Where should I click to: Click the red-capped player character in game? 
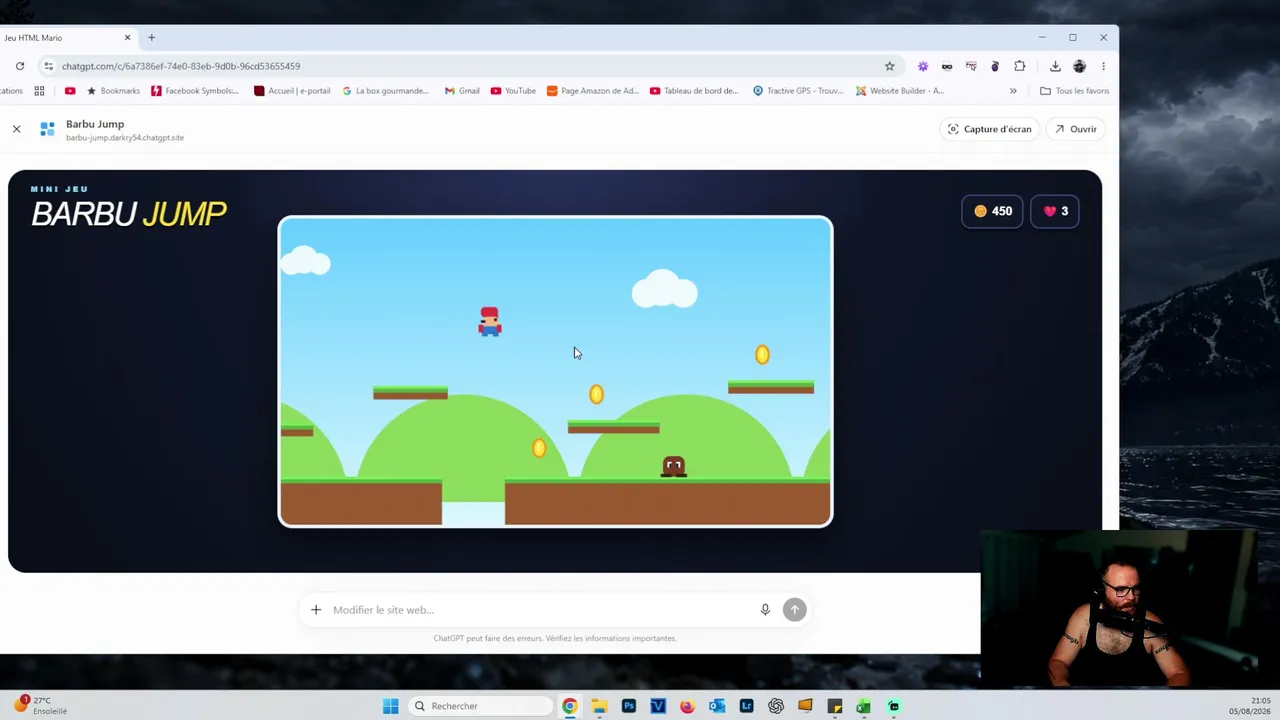pyautogui.click(x=489, y=321)
